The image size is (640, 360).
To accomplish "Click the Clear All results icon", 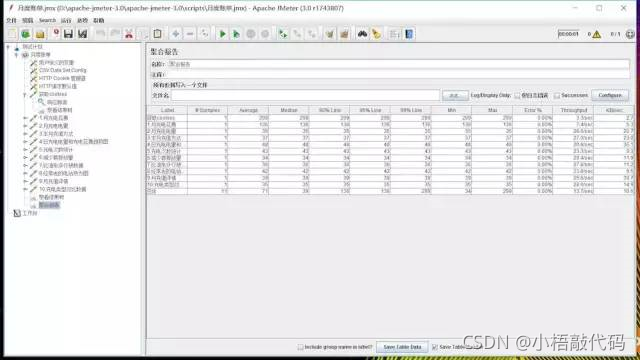I will [x=344, y=34].
